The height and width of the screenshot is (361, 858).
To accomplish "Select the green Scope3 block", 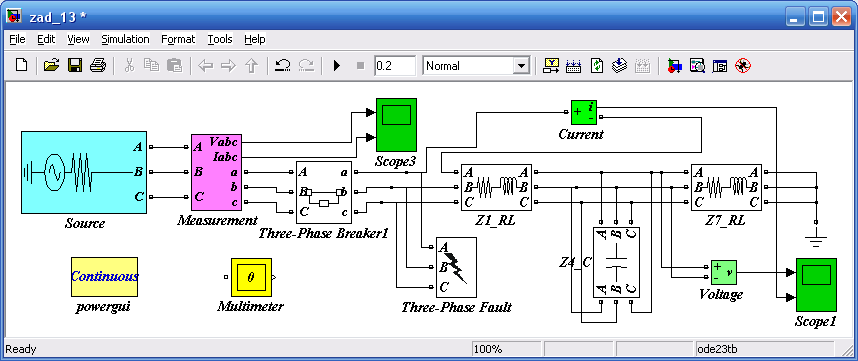I will pos(396,125).
